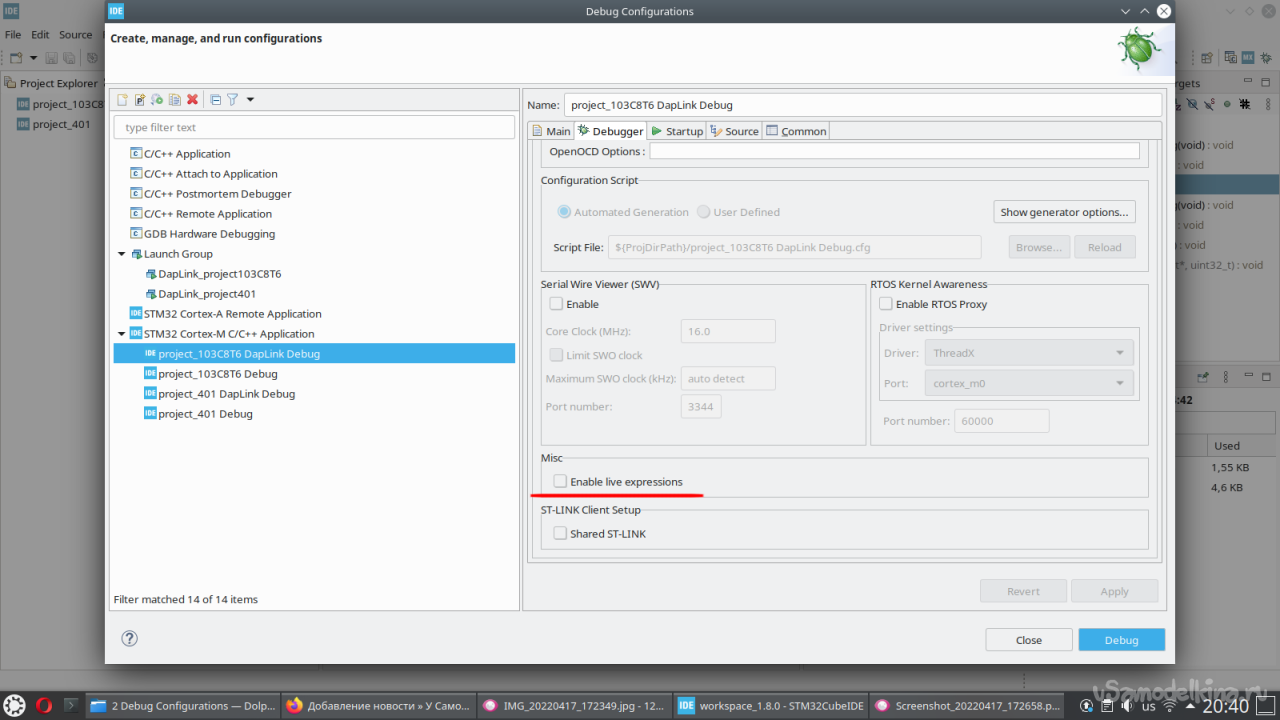Click the Export launch configuration icon

[x=157, y=99]
